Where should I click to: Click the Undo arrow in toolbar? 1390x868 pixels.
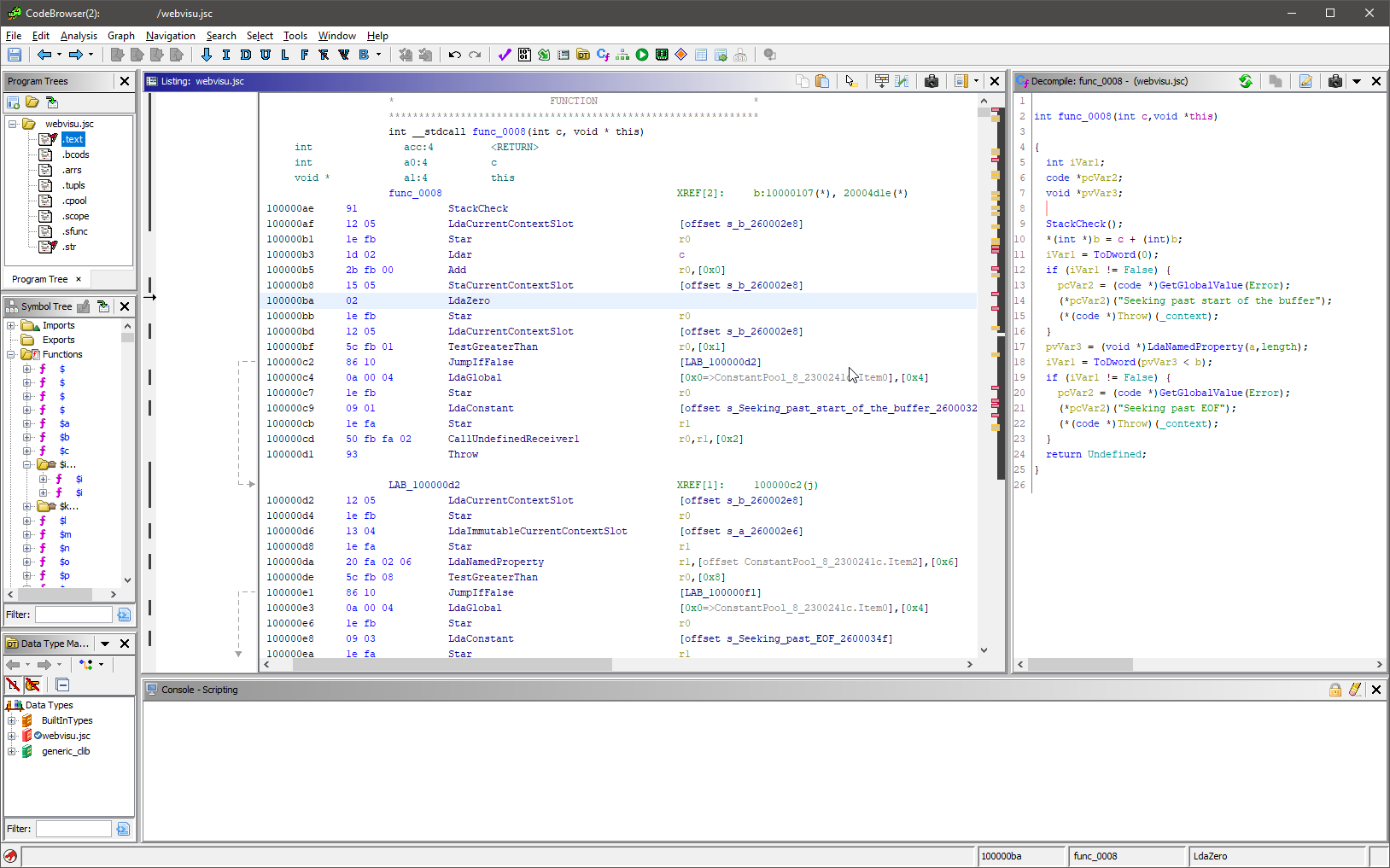coord(455,55)
